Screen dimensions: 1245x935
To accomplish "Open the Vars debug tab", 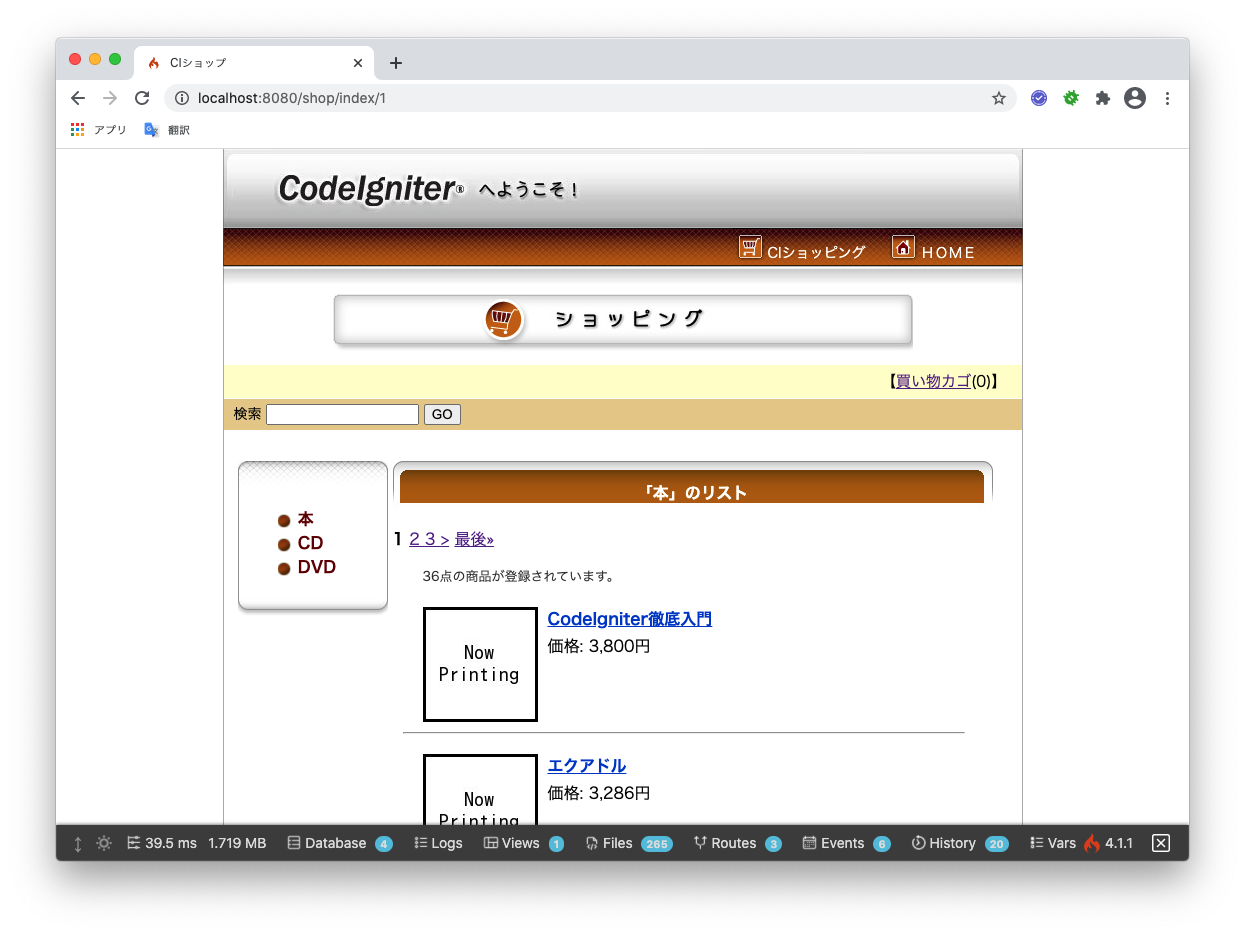I will tap(1053, 843).
